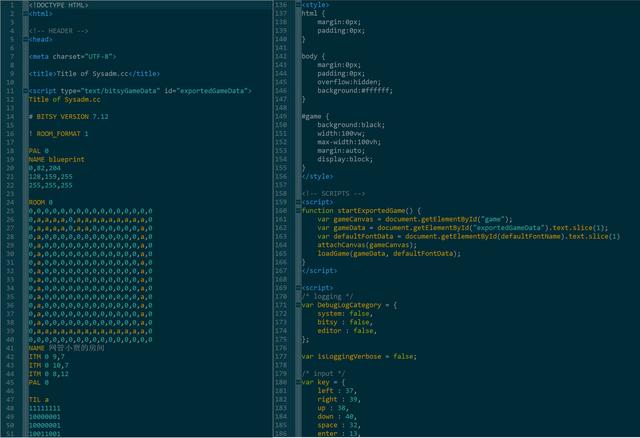Click the <!-- HEADER --> comment
Viewport: 640px width, 438px height.
point(58,31)
